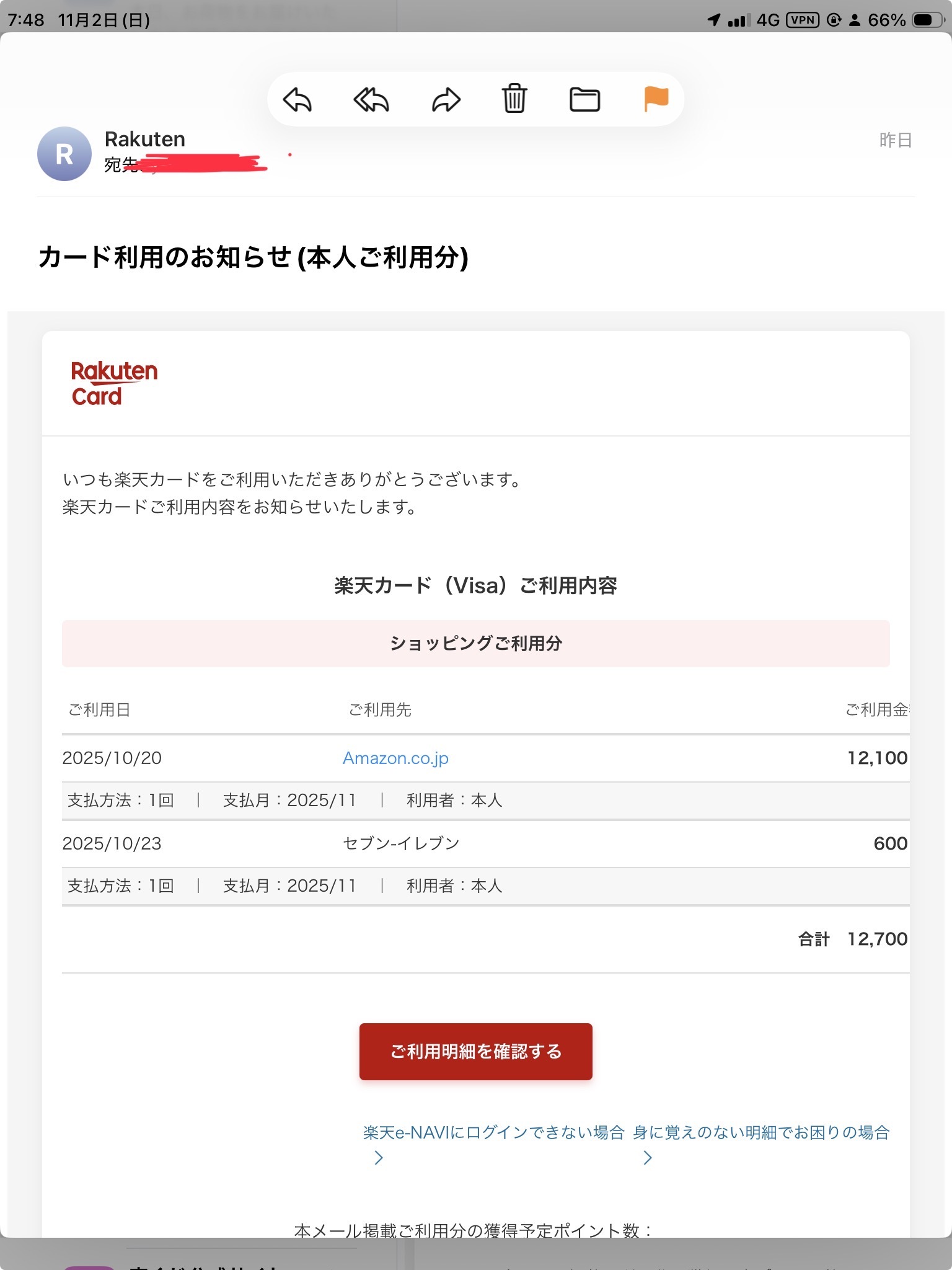The image size is (952, 1270).
Task: Toggle the orange flag on email
Action: [656, 99]
